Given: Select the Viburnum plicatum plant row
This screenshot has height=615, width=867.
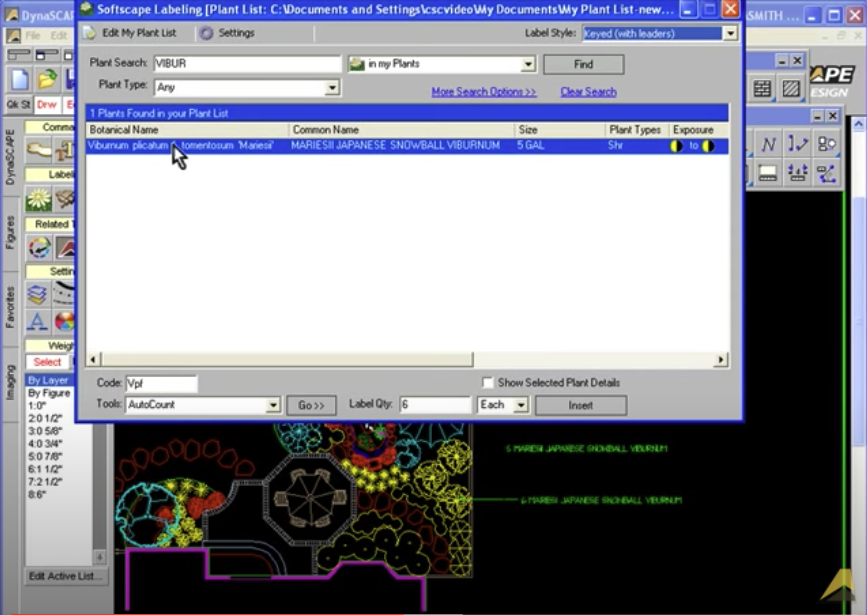Looking at the screenshot, I should (407, 146).
